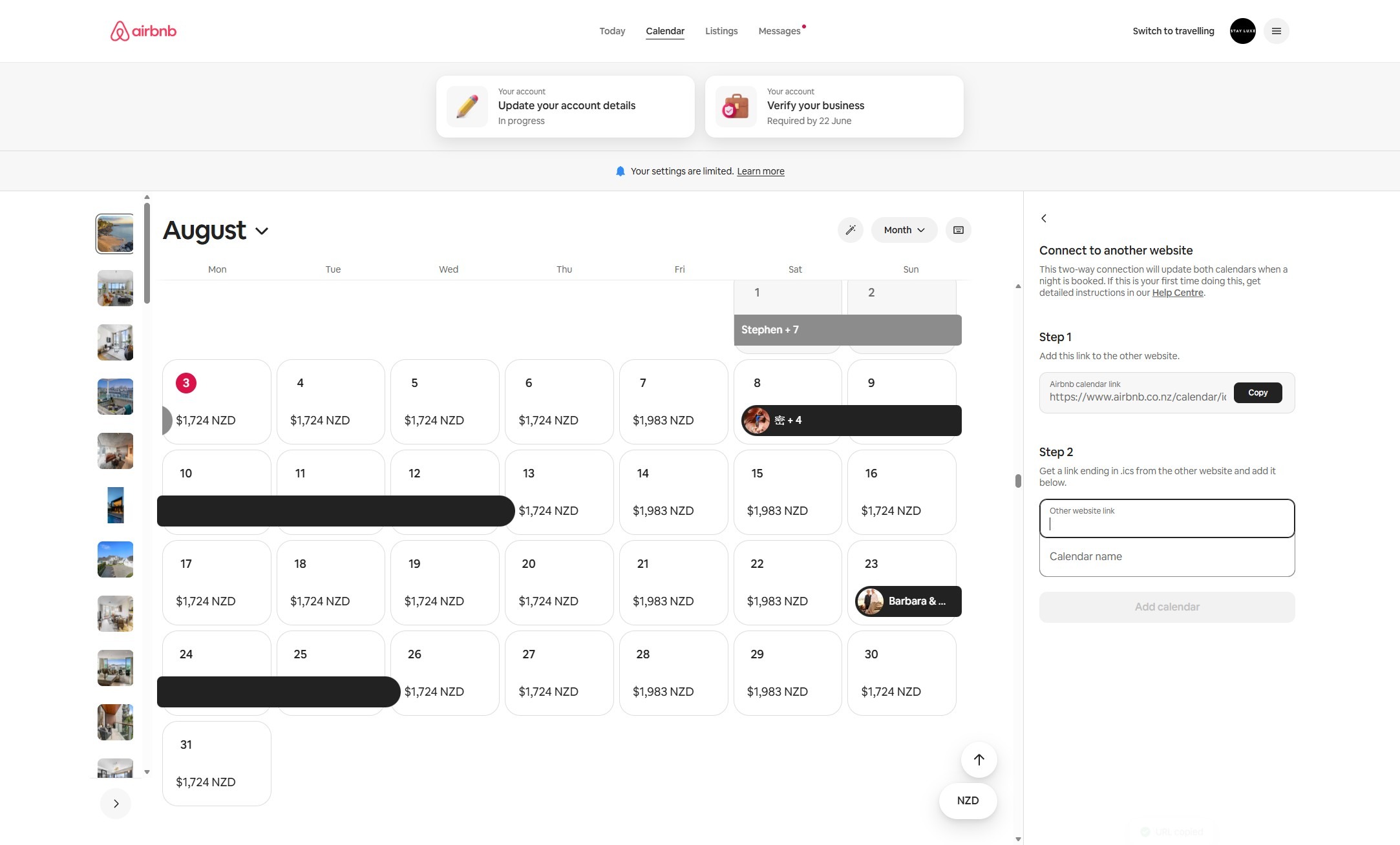Click the August 31 date cell
Image resolution: width=1400 pixels, height=845 pixels.
[217, 764]
